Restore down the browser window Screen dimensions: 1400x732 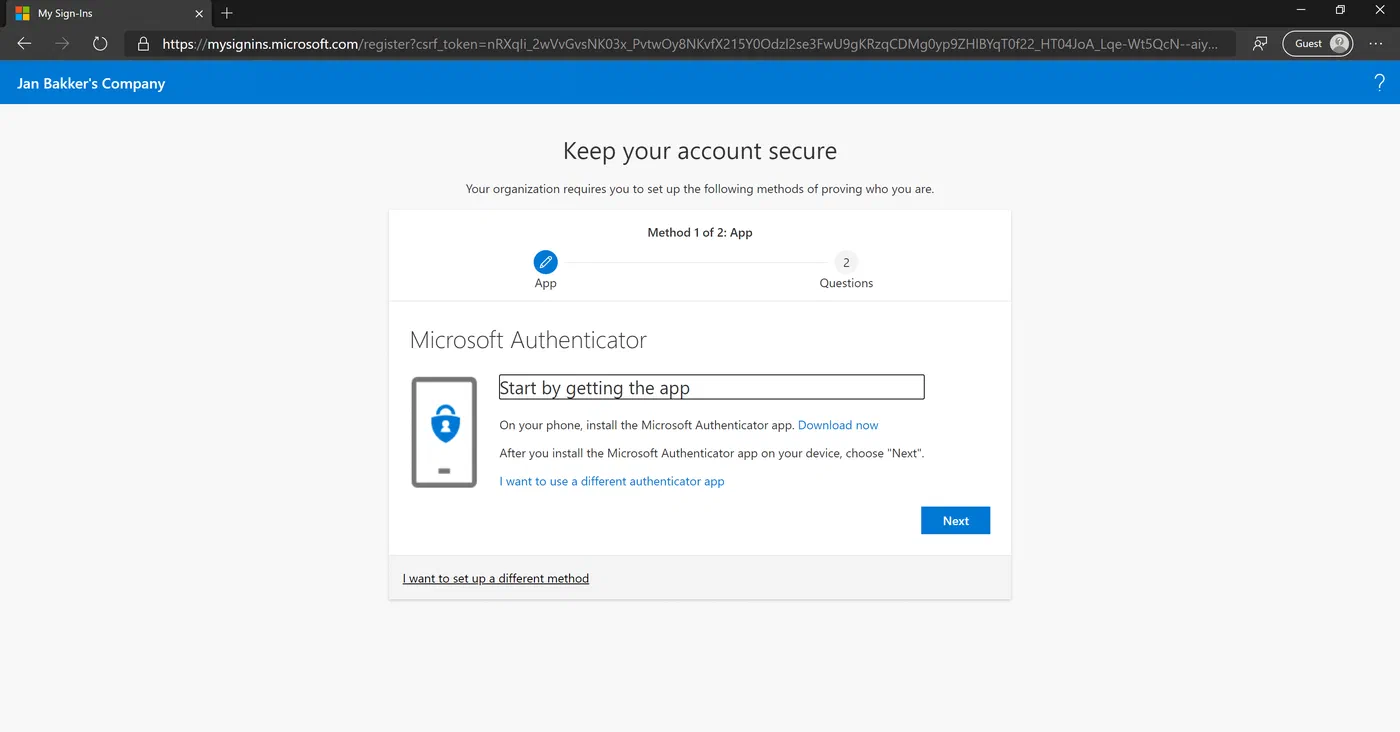pos(1340,11)
